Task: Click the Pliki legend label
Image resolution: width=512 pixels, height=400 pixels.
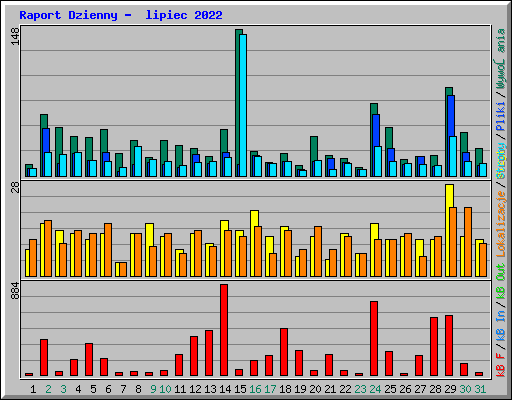Action: pos(501,116)
